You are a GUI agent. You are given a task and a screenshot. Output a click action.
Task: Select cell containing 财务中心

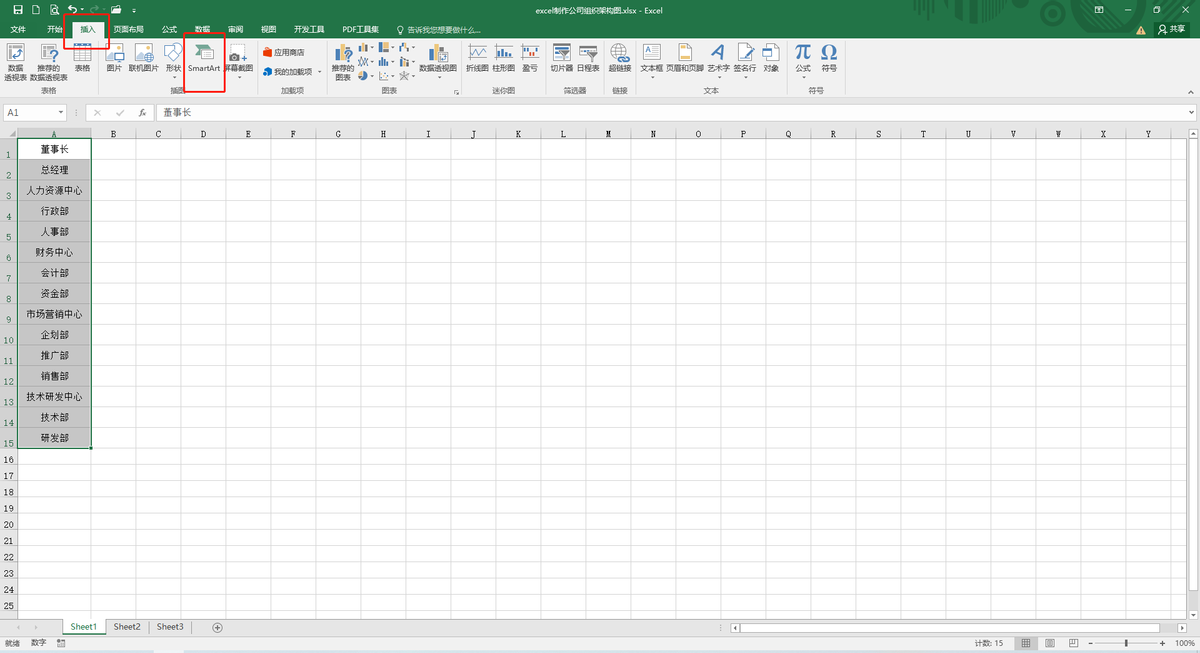point(55,252)
